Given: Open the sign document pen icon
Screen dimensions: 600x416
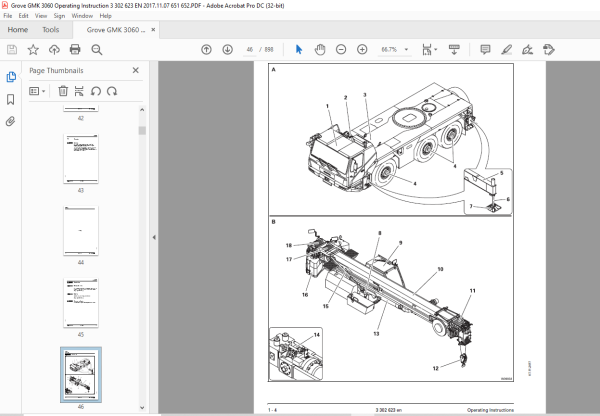Looking at the screenshot, I should tap(527, 49).
